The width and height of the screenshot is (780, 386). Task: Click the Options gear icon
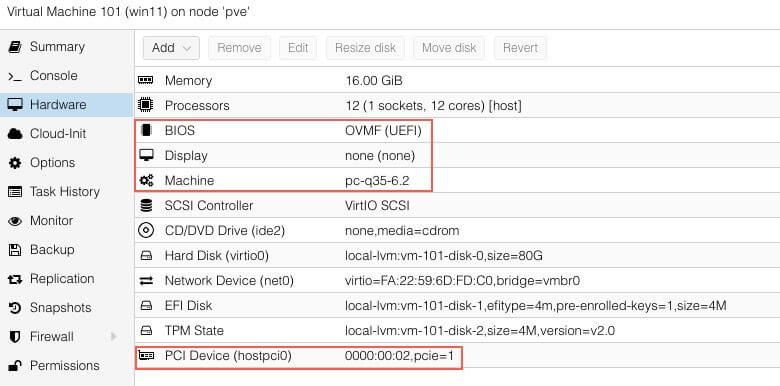click(x=15, y=163)
